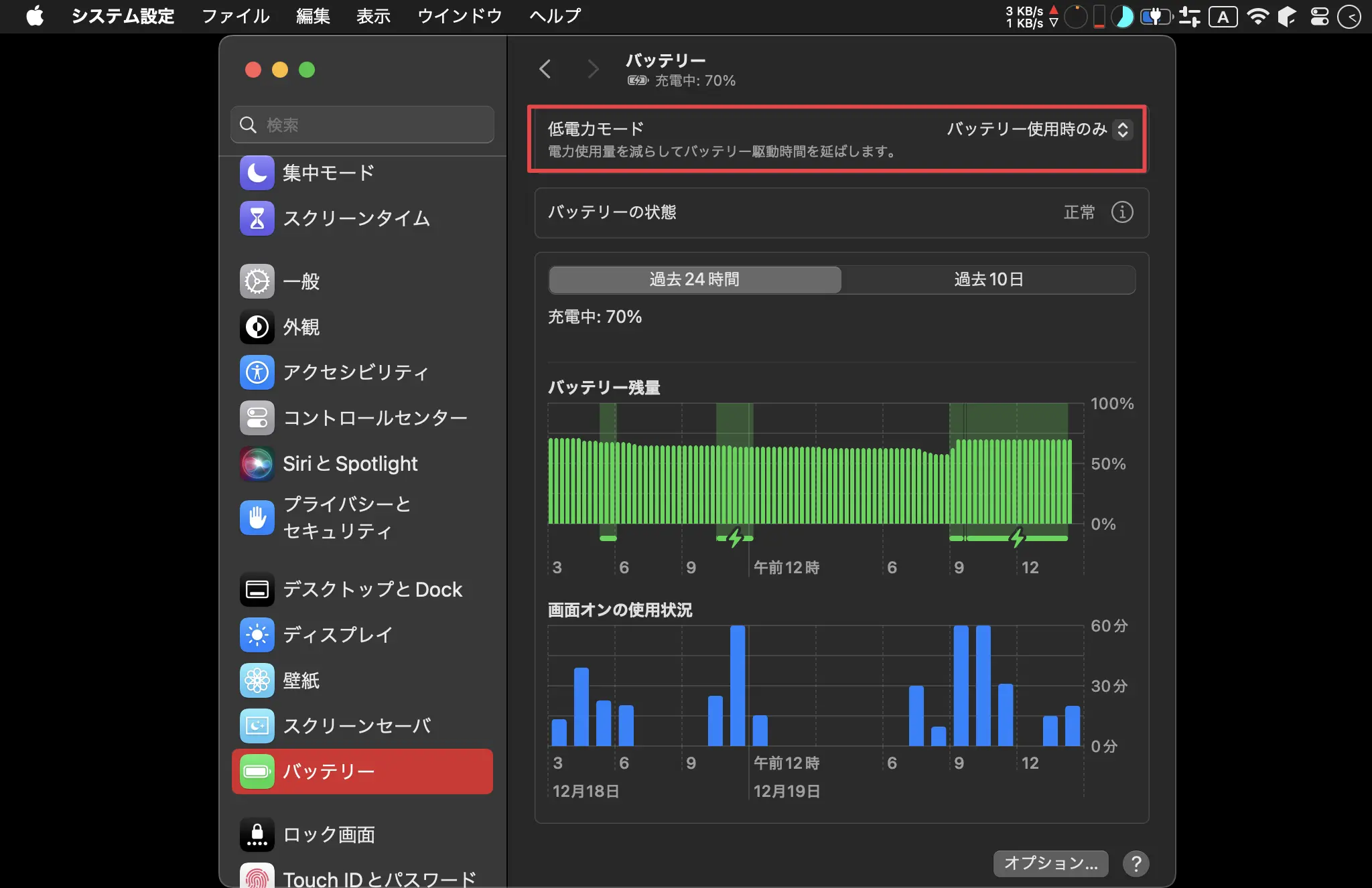Open コントロールセンター icon in sidebar
Screen dimensions: 1372x888
coord(257,418)
